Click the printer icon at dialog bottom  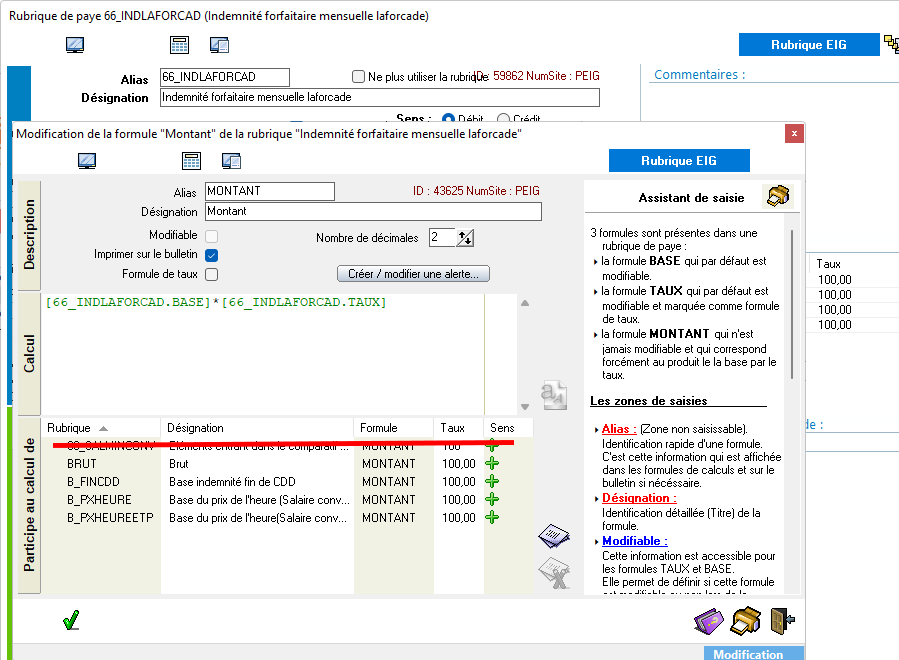pyautogui.click(x=745, y=621)
